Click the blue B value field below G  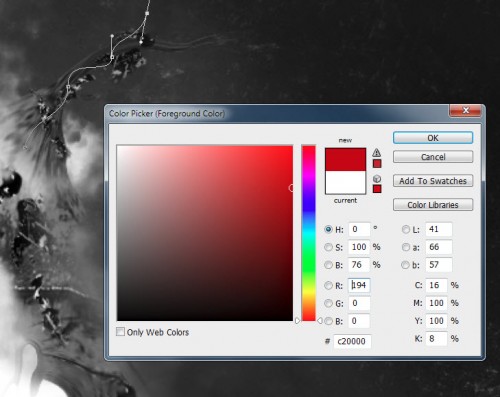(x=359, y=321)
